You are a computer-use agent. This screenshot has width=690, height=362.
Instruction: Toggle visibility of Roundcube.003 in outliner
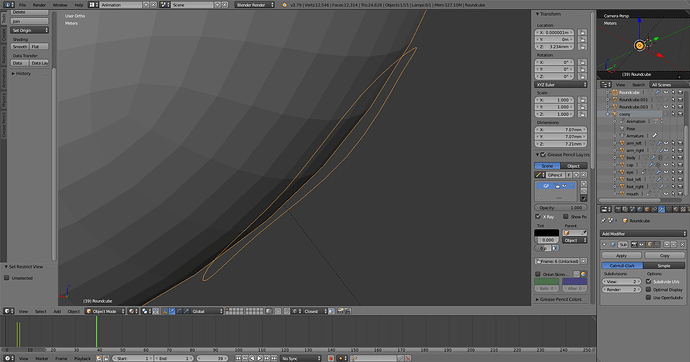click(x=666, y=107)
